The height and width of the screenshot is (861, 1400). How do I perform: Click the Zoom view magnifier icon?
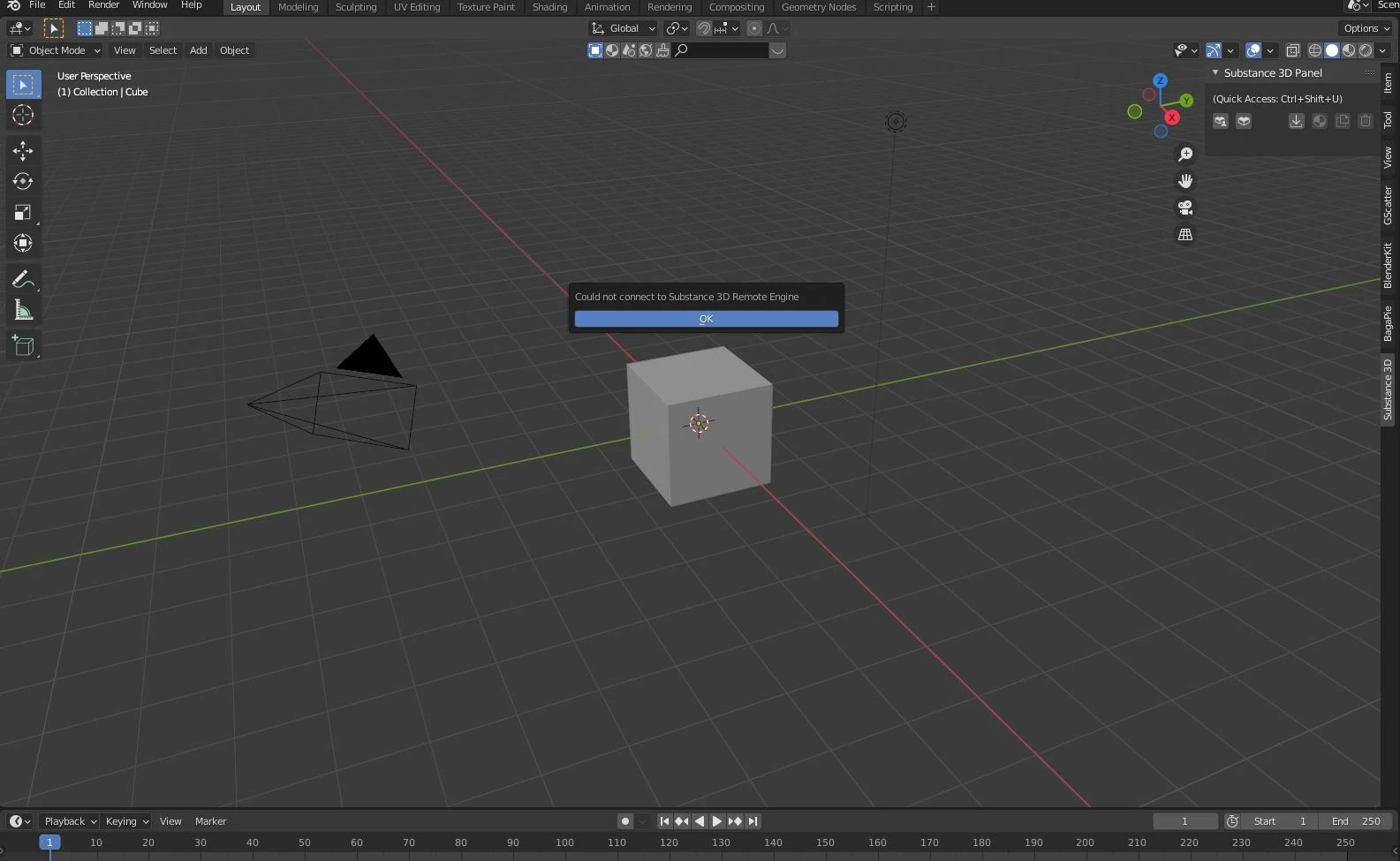pos(1185,155)
